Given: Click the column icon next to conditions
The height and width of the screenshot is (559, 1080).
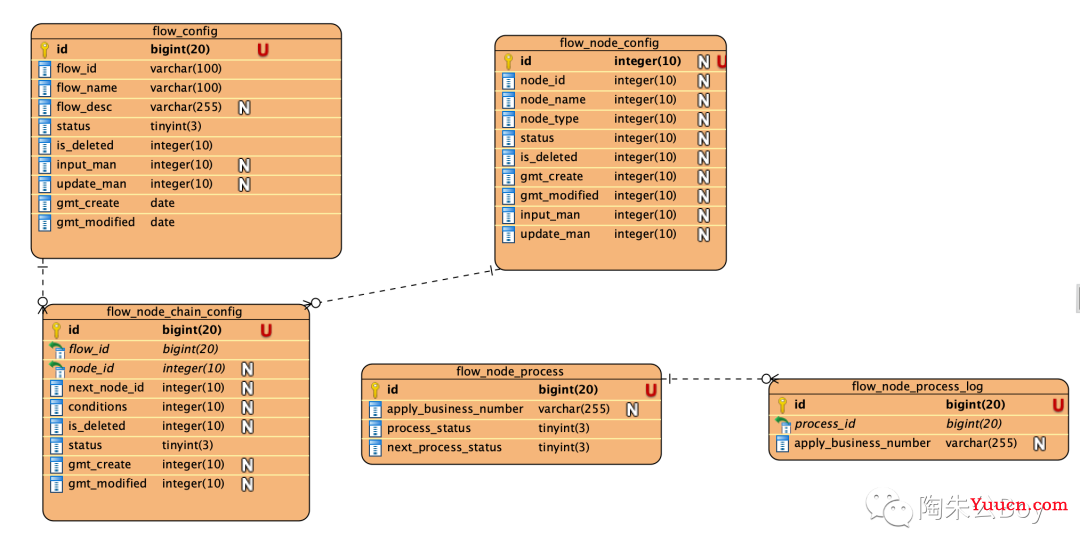Looking at the screenshot, I should click(x=56, y=408).
